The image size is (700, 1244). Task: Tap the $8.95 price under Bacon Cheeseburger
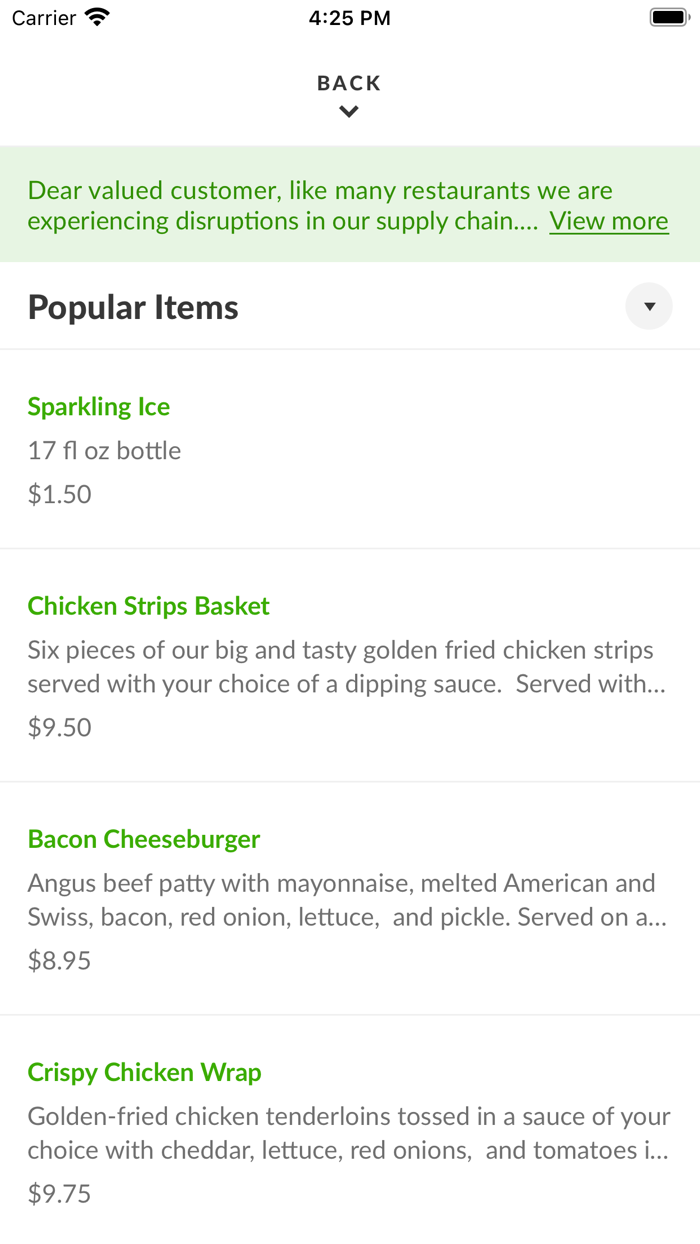[60, 960]
